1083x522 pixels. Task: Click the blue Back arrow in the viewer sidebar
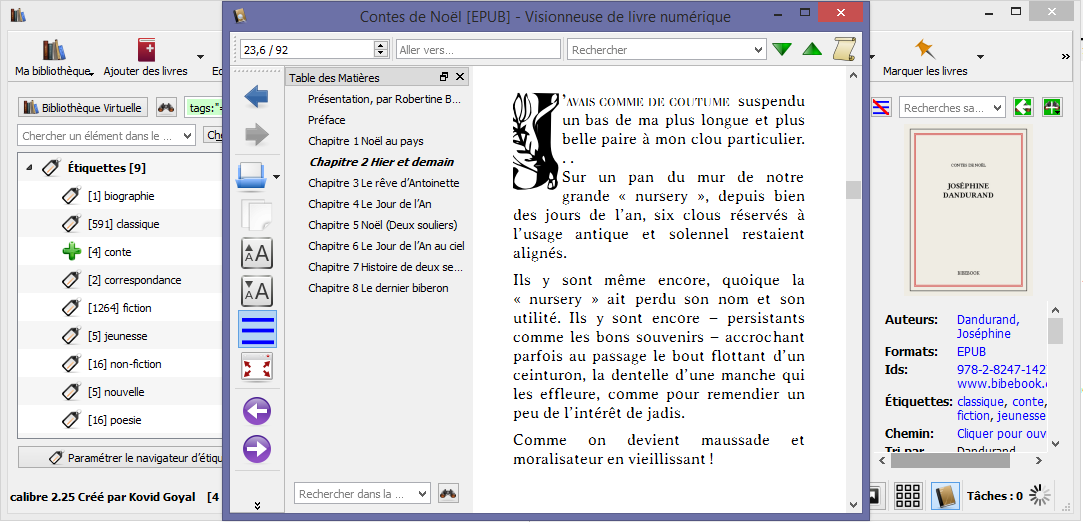(x=257, y=97)
